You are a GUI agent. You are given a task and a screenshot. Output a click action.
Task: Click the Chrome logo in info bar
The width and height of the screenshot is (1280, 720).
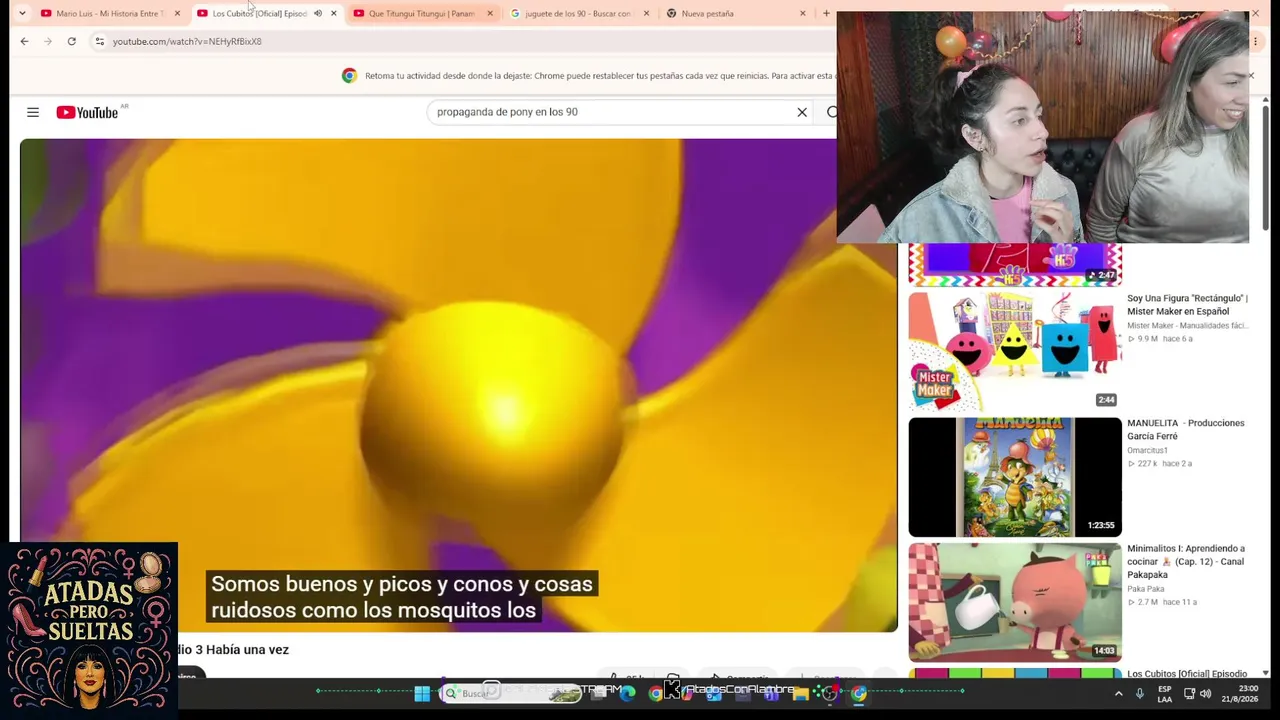(x=349, y=76)
